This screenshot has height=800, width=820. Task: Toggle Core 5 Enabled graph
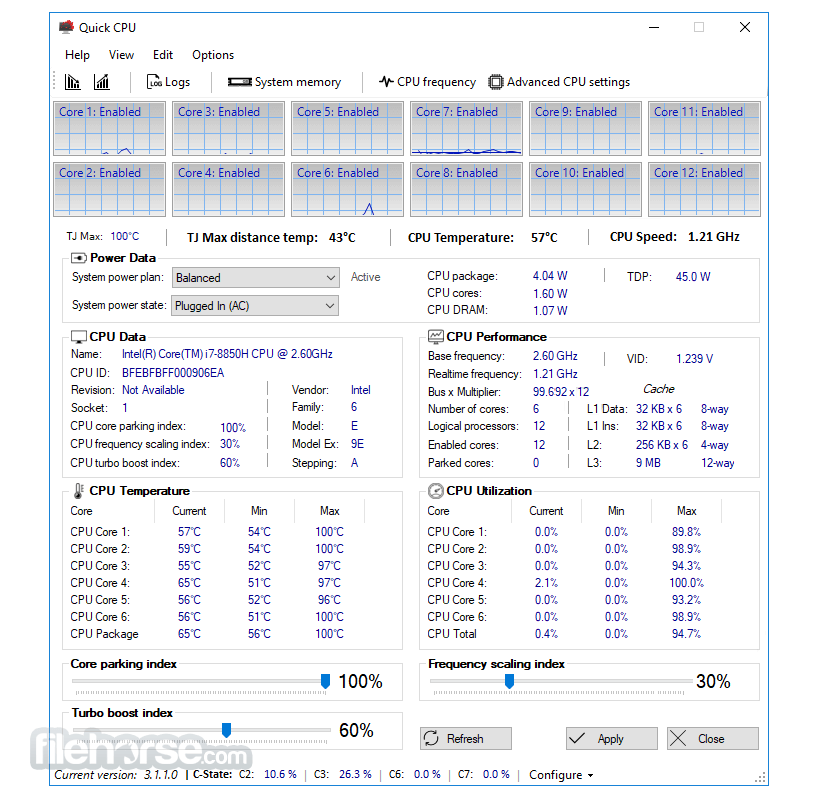(347, 129)
